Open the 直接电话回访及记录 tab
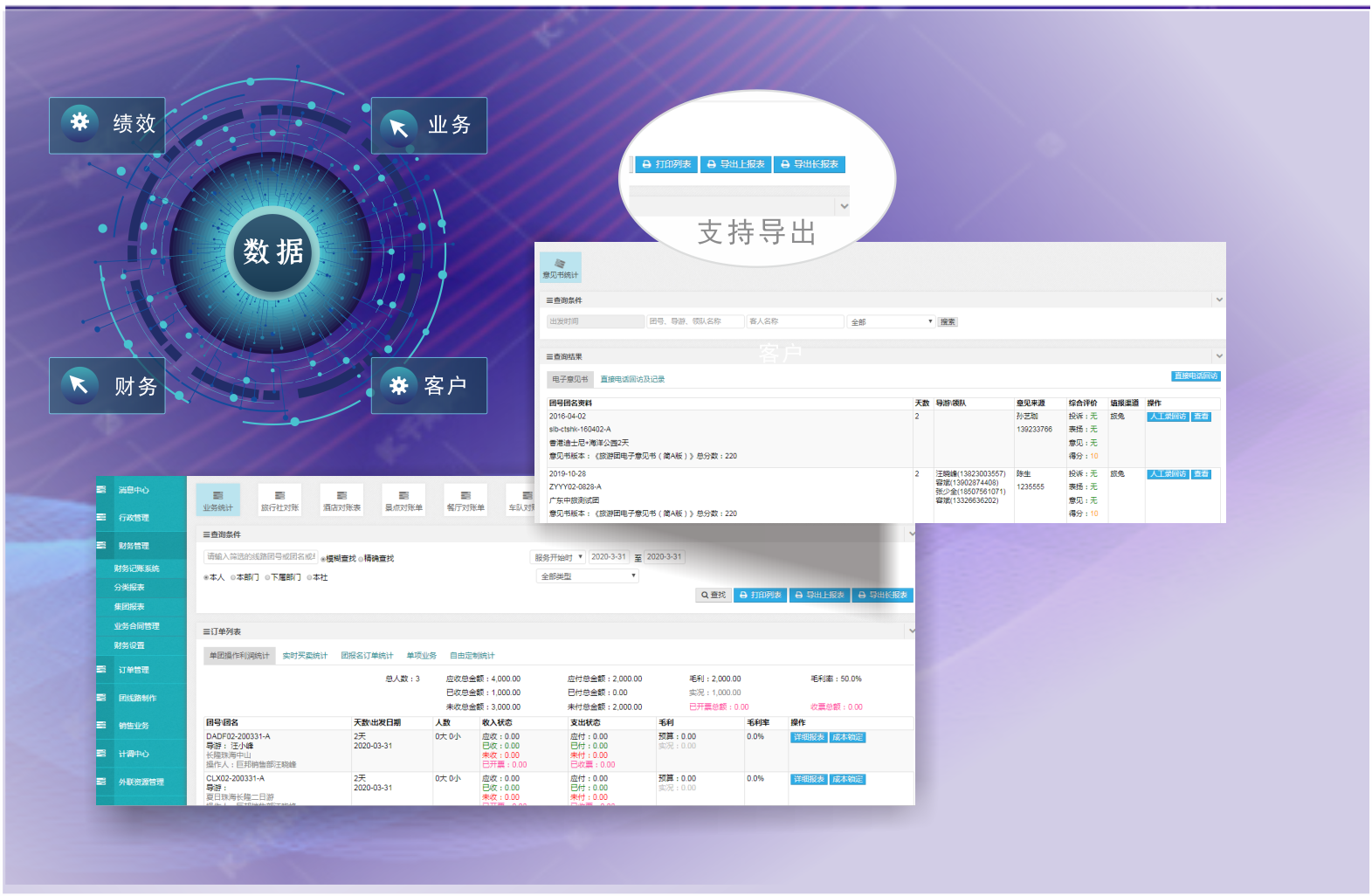Screen dimensions: 1372x896 point(632,379)
